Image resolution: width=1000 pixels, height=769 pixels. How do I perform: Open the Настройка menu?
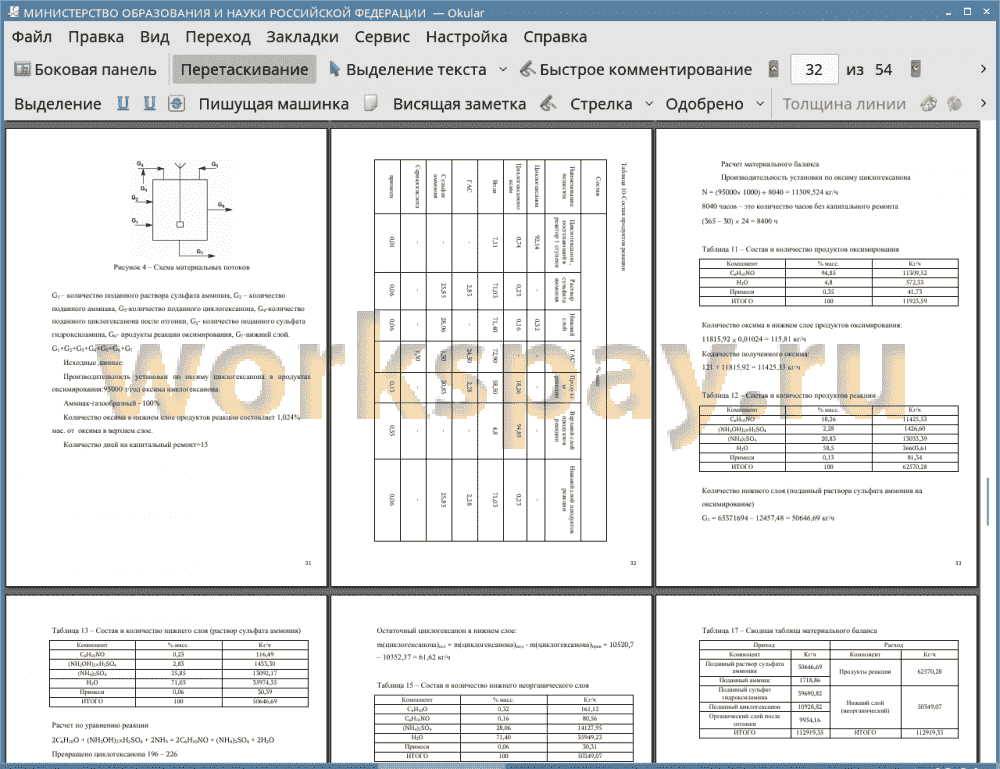[466, 37]
